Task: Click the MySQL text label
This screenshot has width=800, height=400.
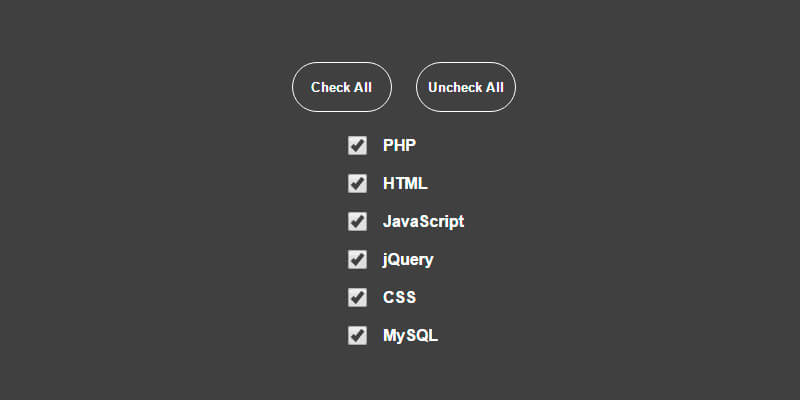Action: (x=410, y=336)
